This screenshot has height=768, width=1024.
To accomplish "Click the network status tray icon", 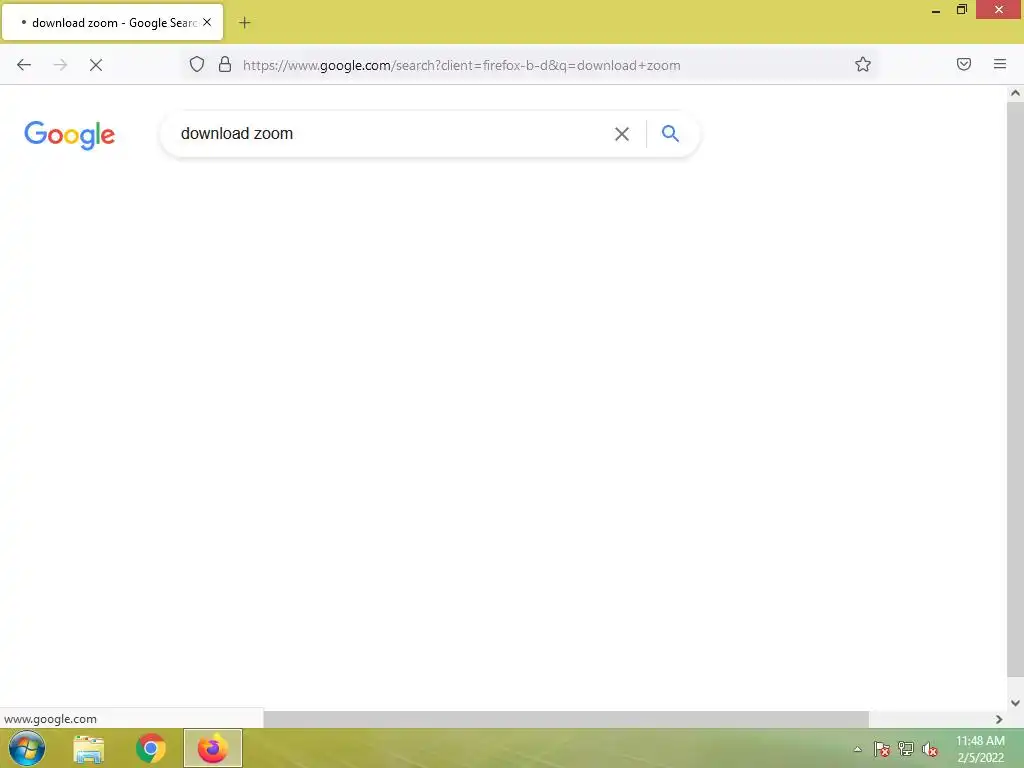I will coord(906,749).
